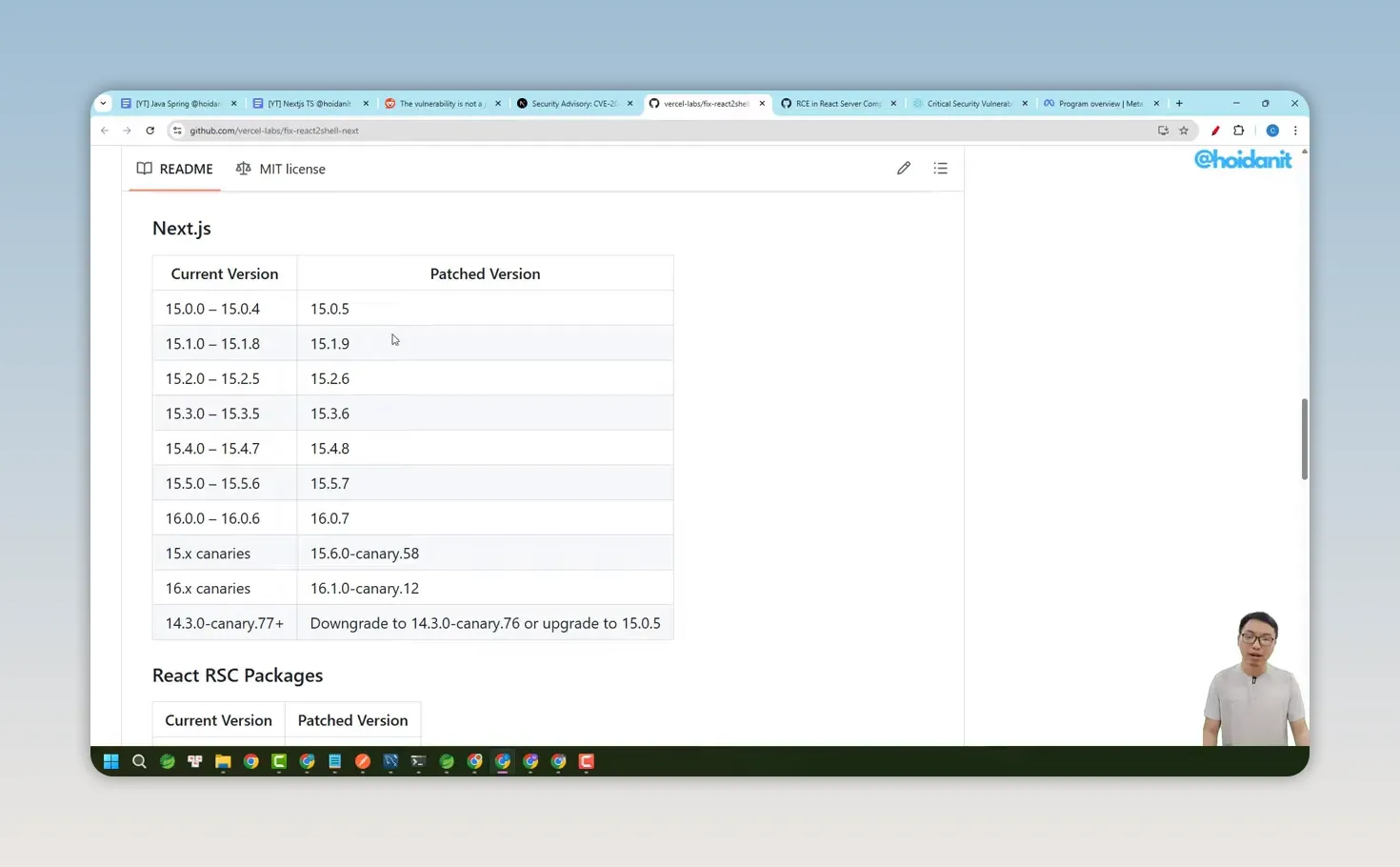Image resolution: width=1400 pixels, height=867 pixels.
Task: Click the '16.1.0-canary.12' cell
Action: click(x=485, y=589)
